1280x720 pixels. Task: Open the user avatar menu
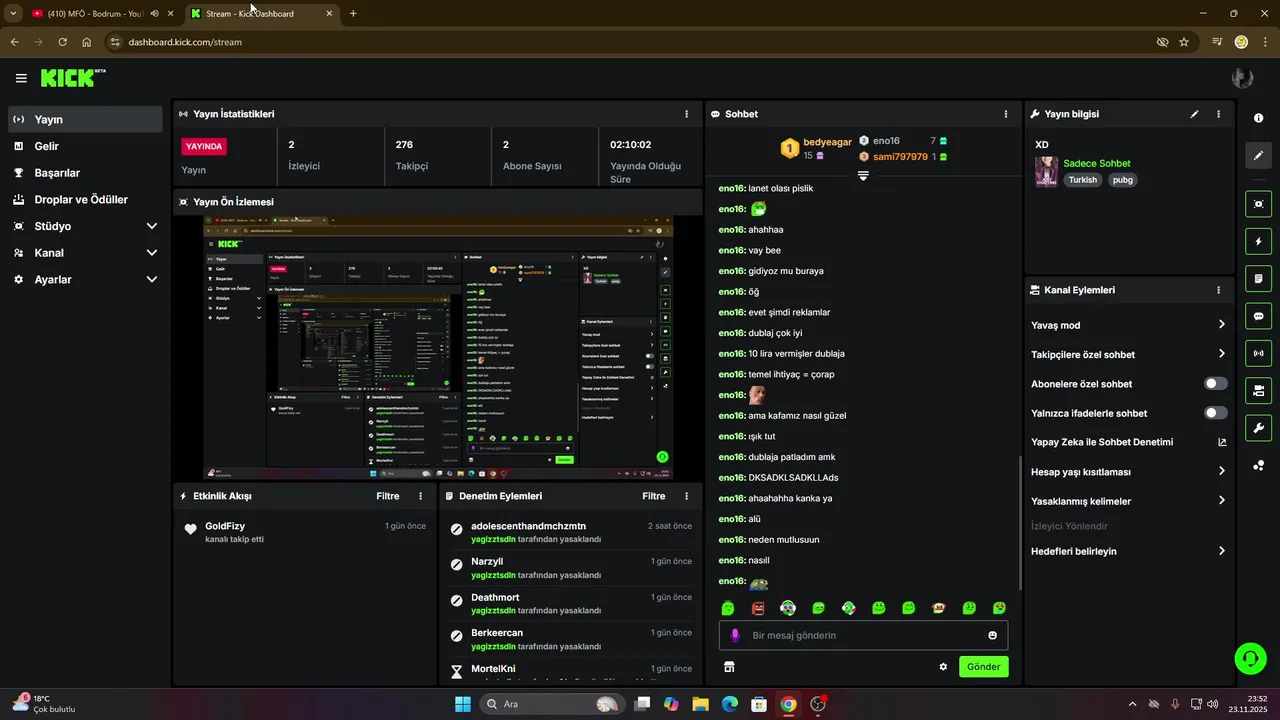click(x=1243, y=78)
